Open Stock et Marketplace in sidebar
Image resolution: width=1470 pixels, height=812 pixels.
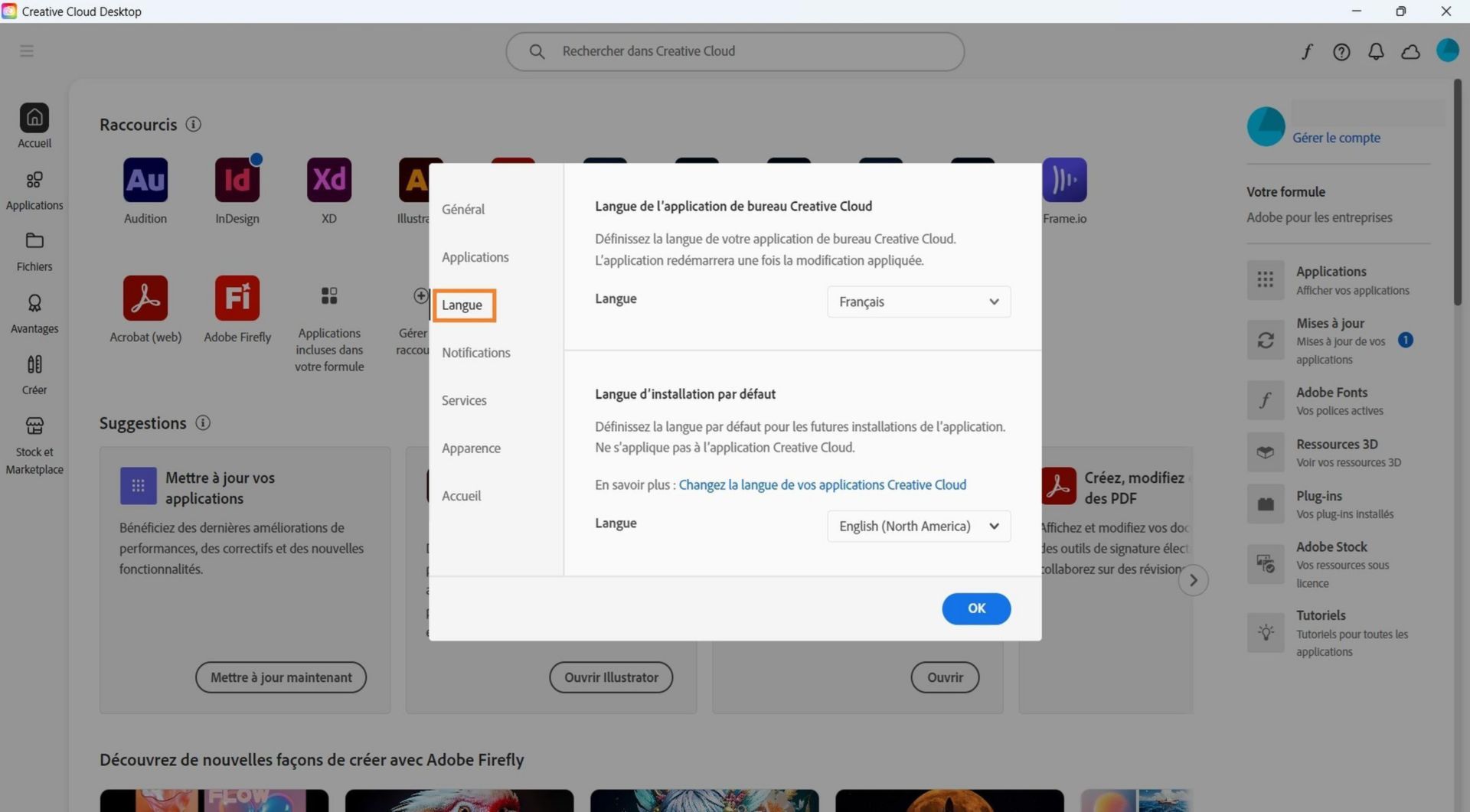(34, 446)
